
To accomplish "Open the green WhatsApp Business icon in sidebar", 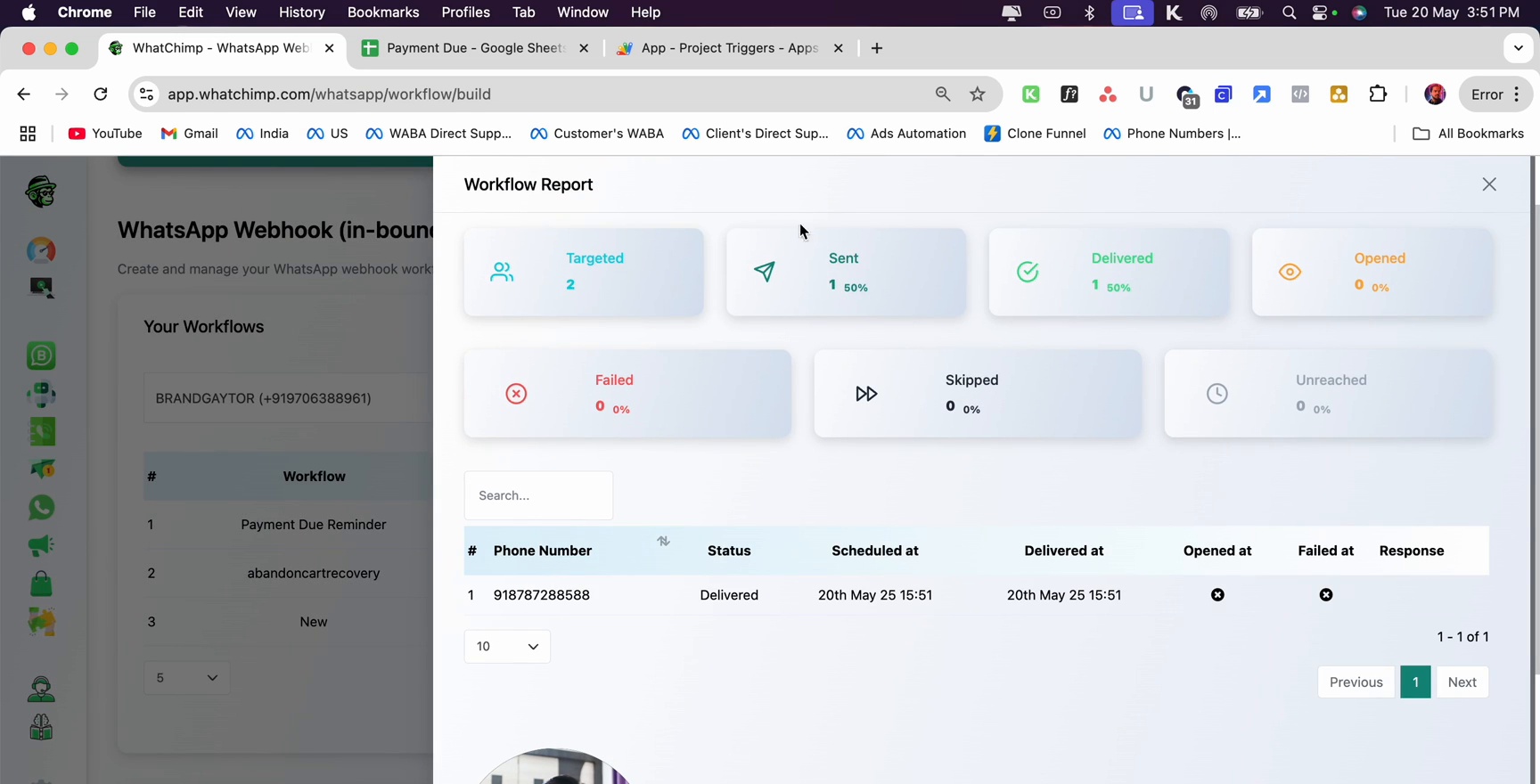I will point(41,355).
